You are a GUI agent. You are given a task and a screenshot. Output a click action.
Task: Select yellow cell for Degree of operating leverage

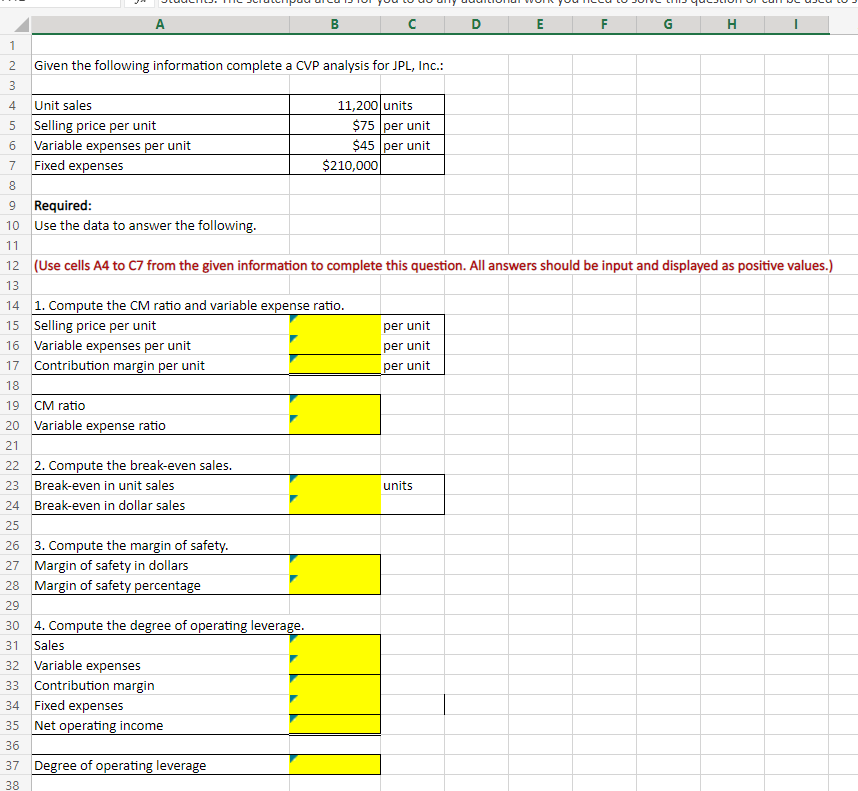pos(335,765)
